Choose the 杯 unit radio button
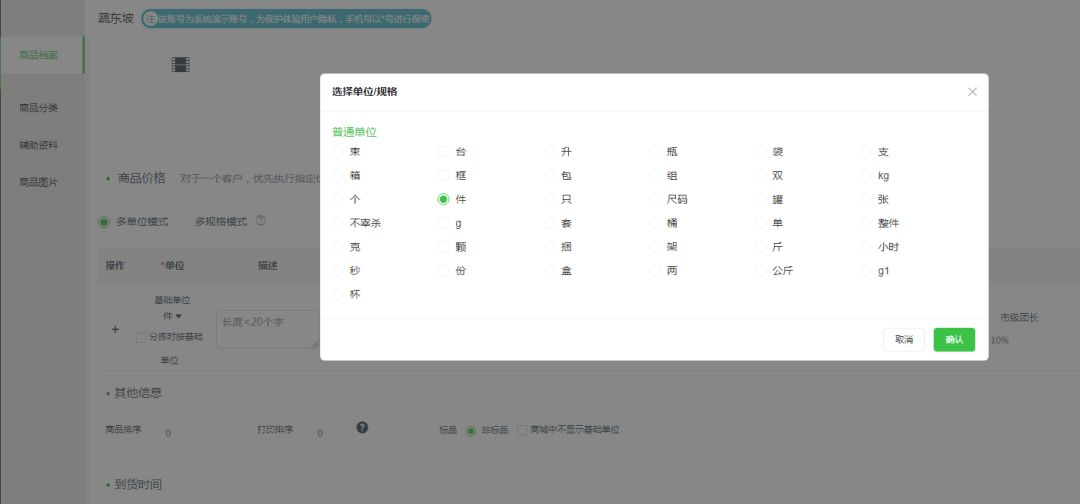 click(x=338, y=294)
